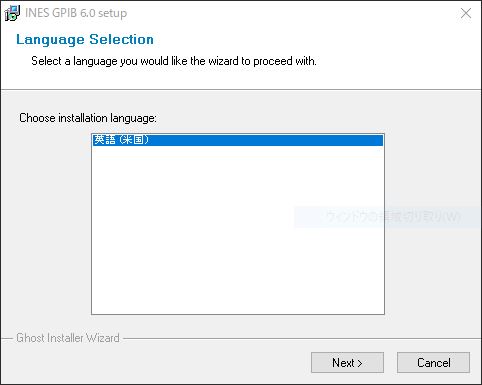Close the INES GPIB setup window
482x385 pixels.
click(466, 13)
